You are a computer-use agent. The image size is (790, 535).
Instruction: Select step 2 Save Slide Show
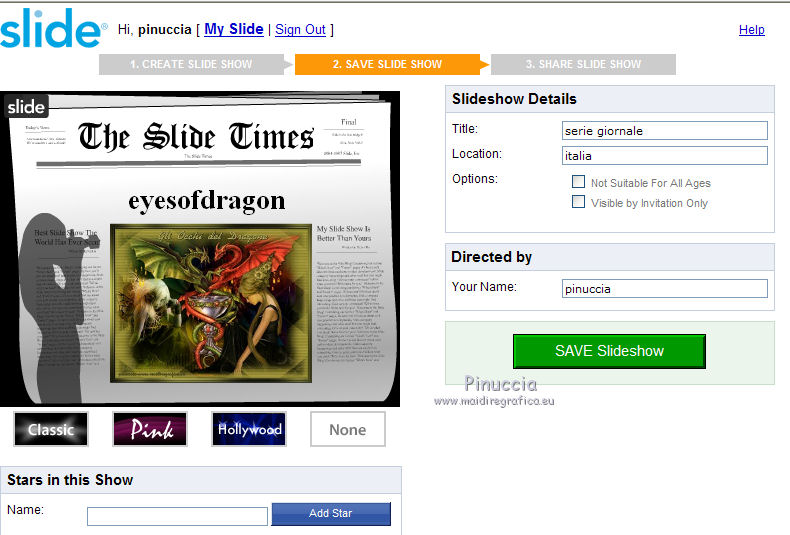[x=387, y=64]
